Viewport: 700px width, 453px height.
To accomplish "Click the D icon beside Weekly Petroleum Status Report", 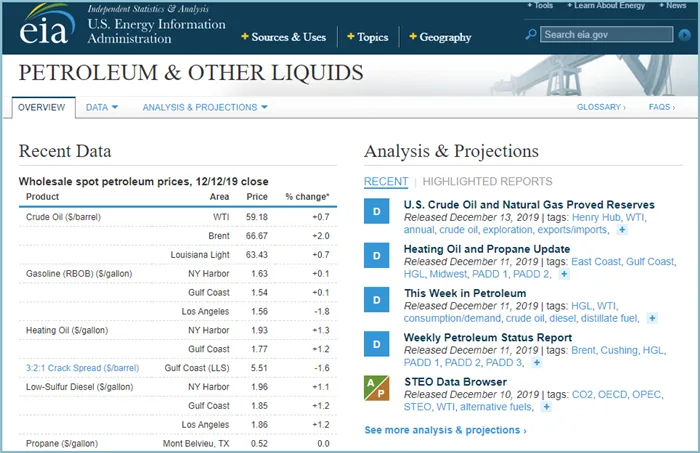I will click(x=376, y=346).
